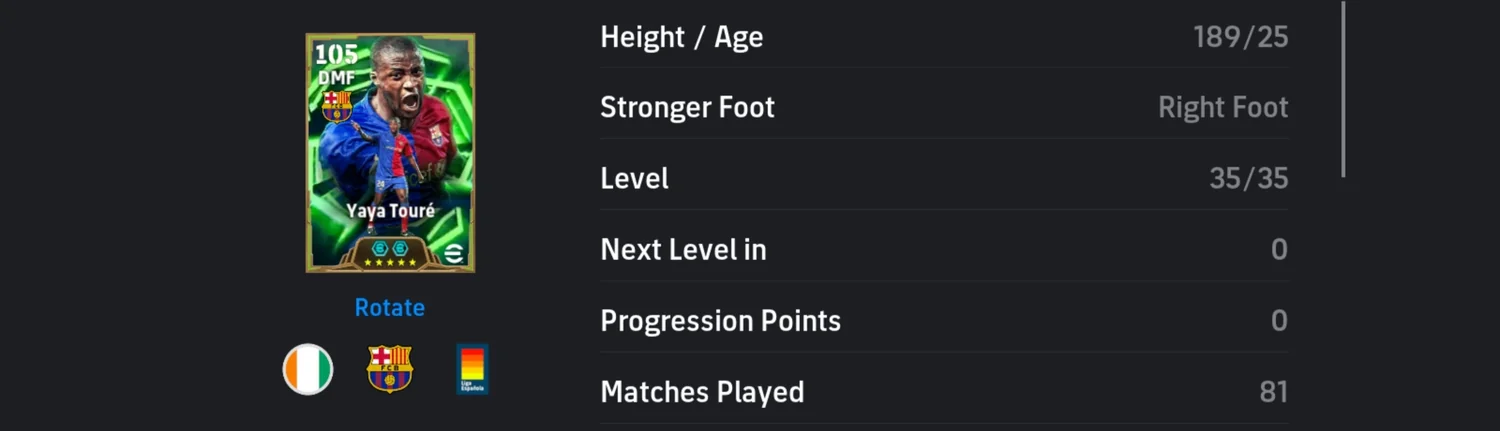Click the Right Foot value
Viewport: 1500px width, 431px height.
tap(1222, 108)
